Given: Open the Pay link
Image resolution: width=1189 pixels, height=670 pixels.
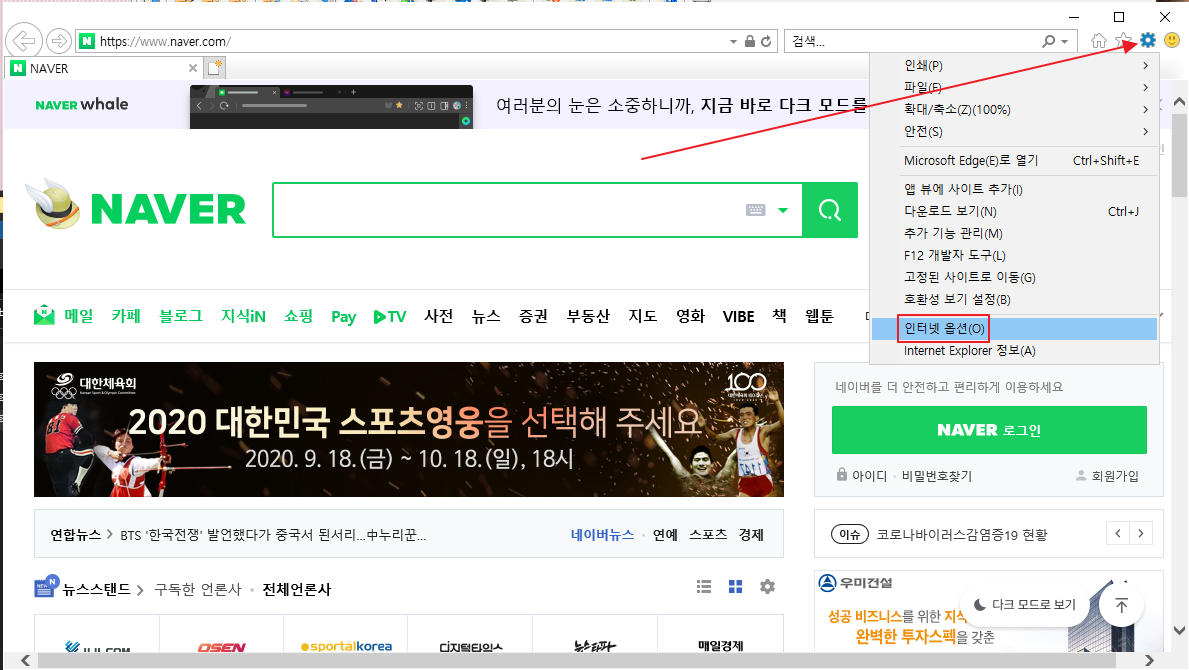Looking at the screenshot, I should point(344,317).
